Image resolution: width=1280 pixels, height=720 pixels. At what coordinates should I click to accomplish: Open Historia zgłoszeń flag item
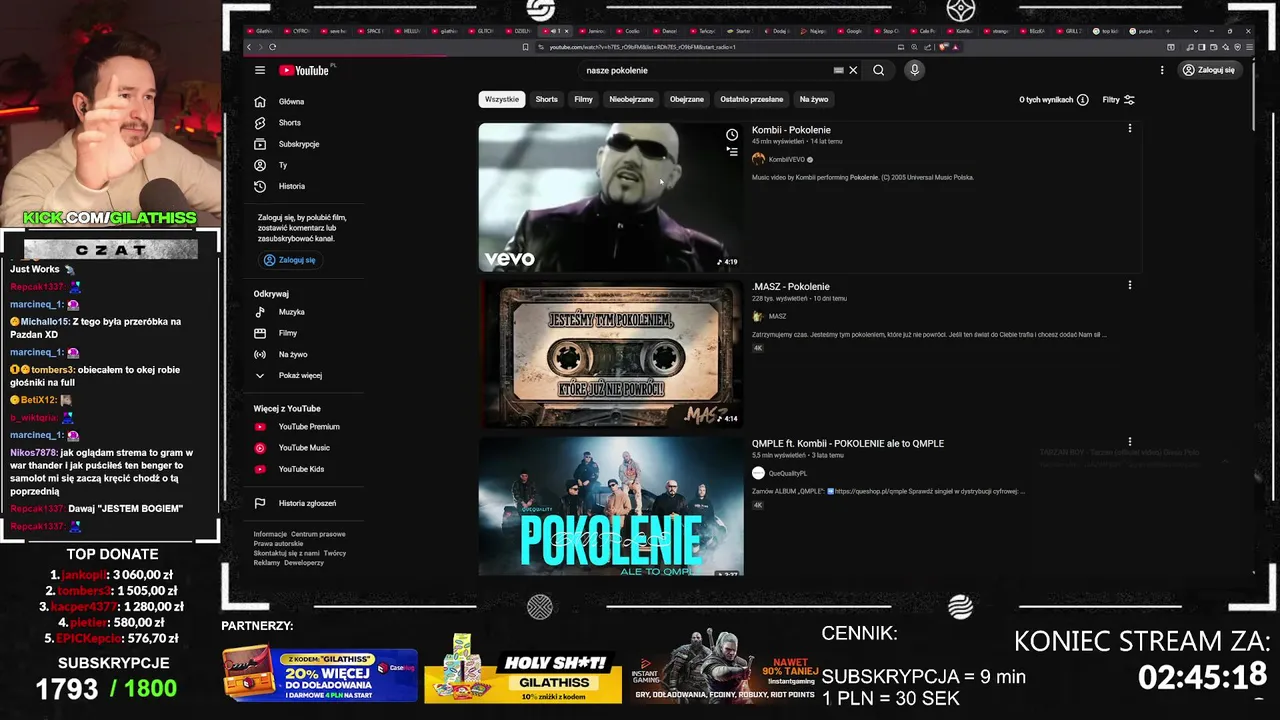tap(306, 503)
